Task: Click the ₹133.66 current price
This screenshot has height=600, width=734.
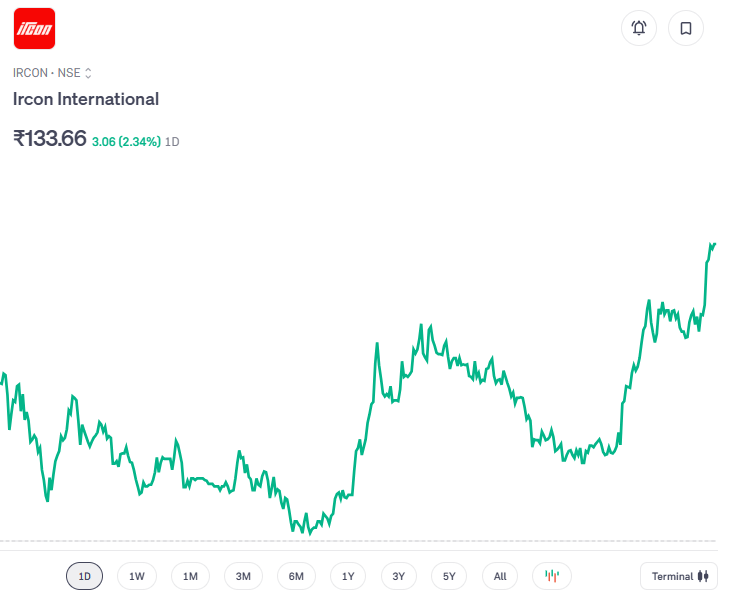Action: [50, 139]
